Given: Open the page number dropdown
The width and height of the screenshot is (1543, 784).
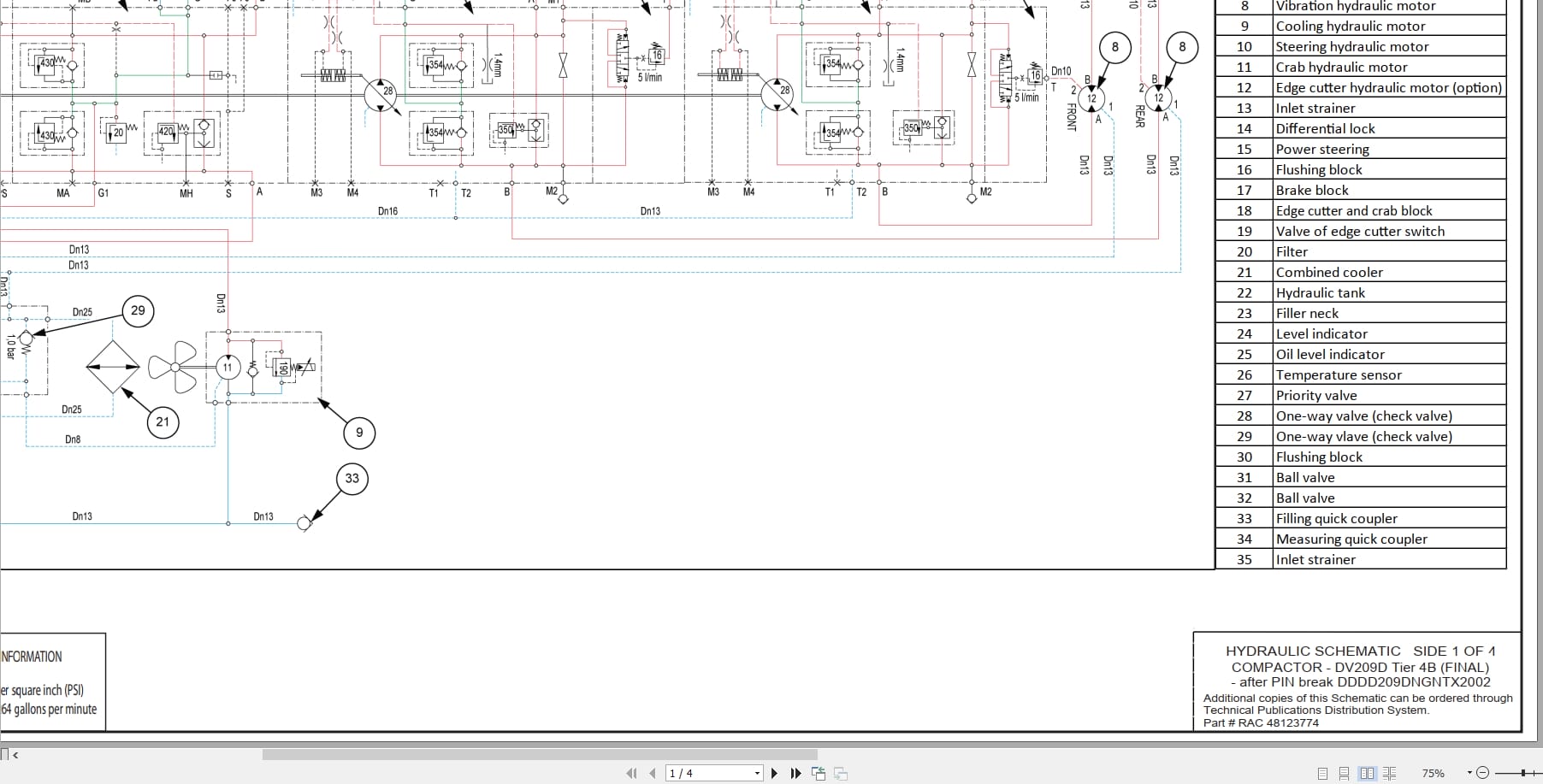Looking at the screenshot, I should click(757, 773).
